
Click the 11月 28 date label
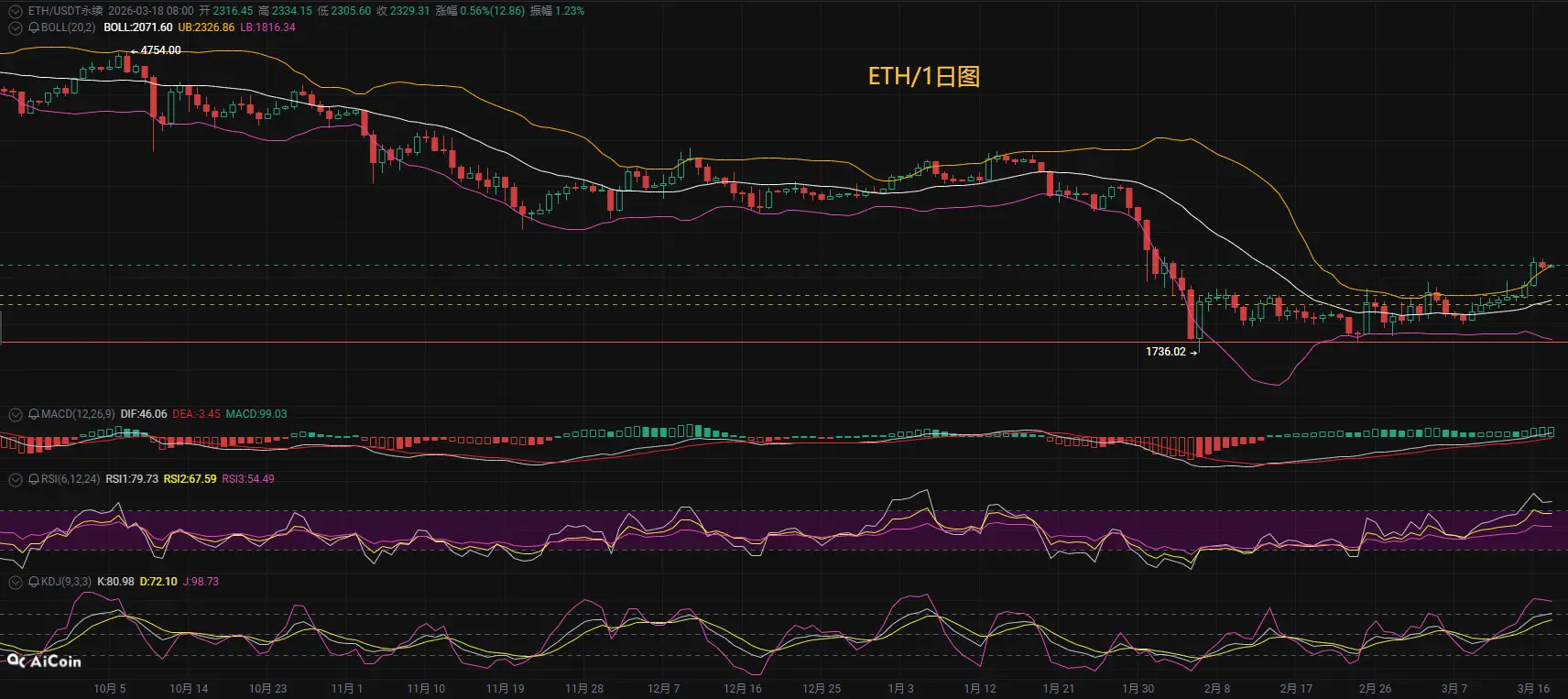point(584,689)
